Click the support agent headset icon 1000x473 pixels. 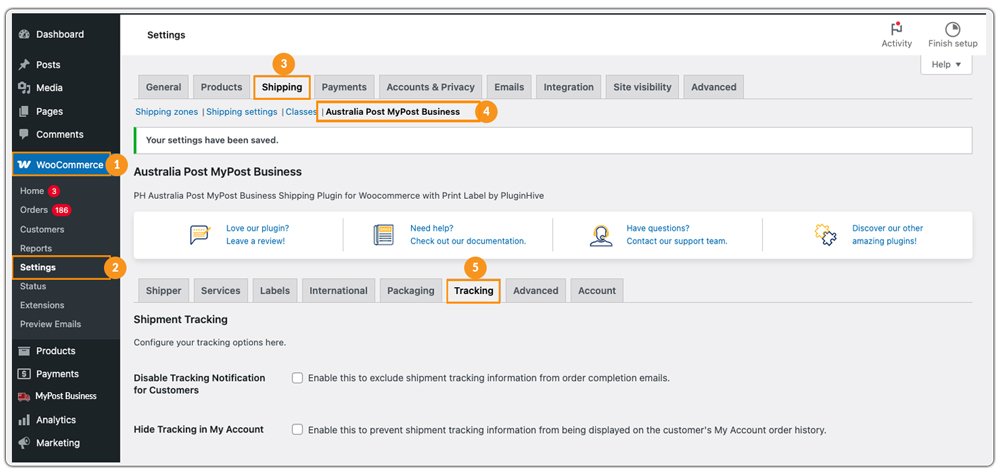click(x=601, y=235)
